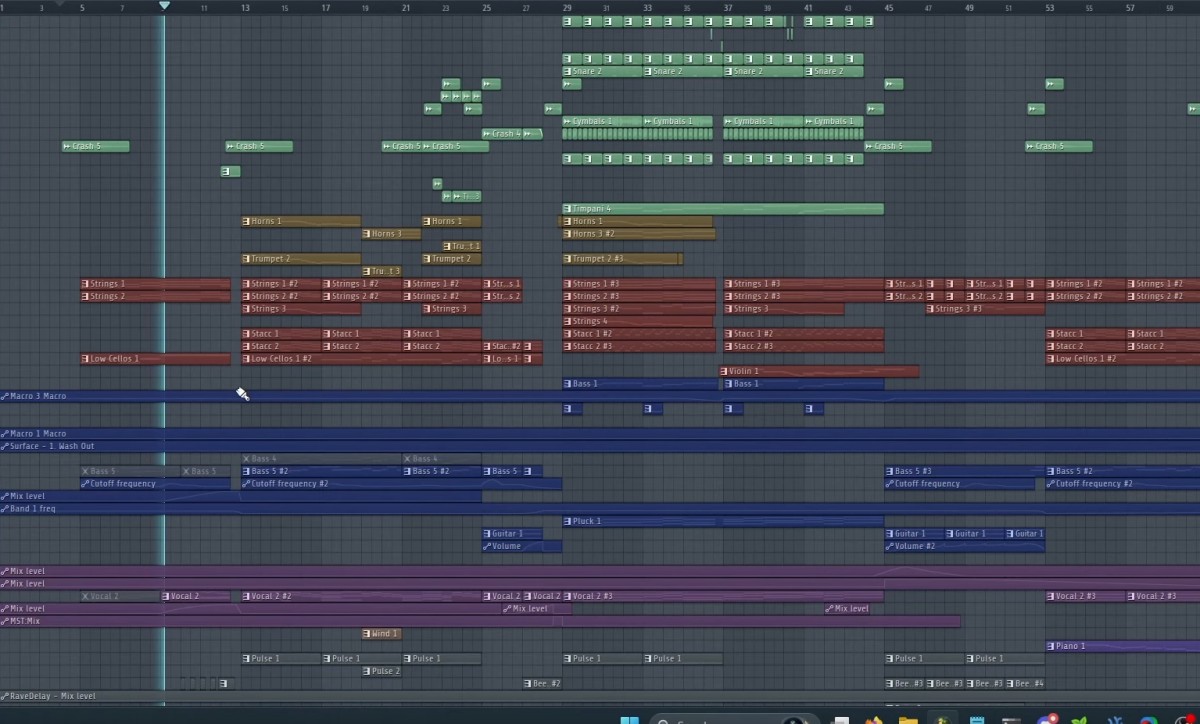Click the Wind 1 clip's pattern icon

(x=367, y=634)
